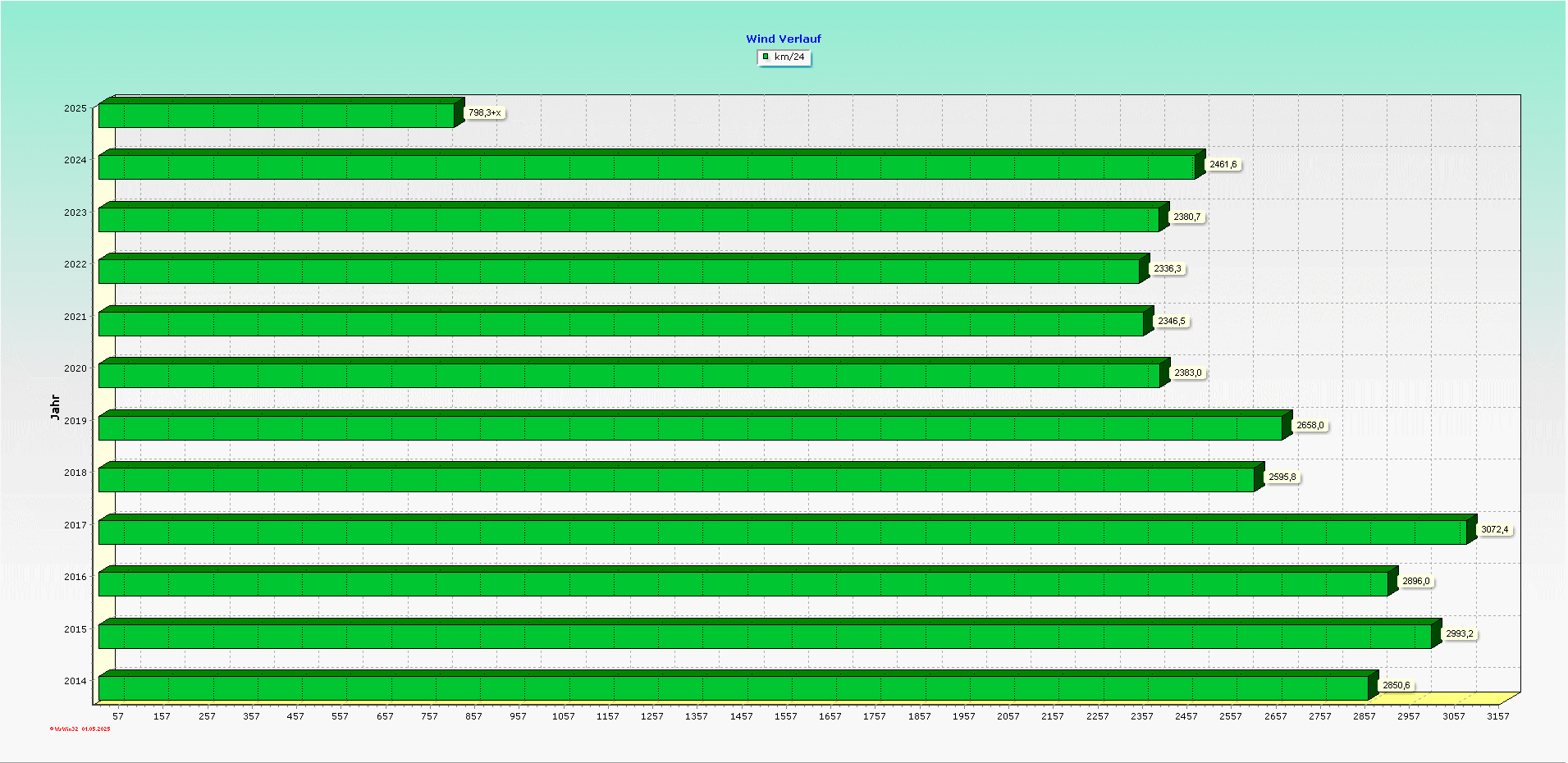Select the 2014 bar

(738, 685)
